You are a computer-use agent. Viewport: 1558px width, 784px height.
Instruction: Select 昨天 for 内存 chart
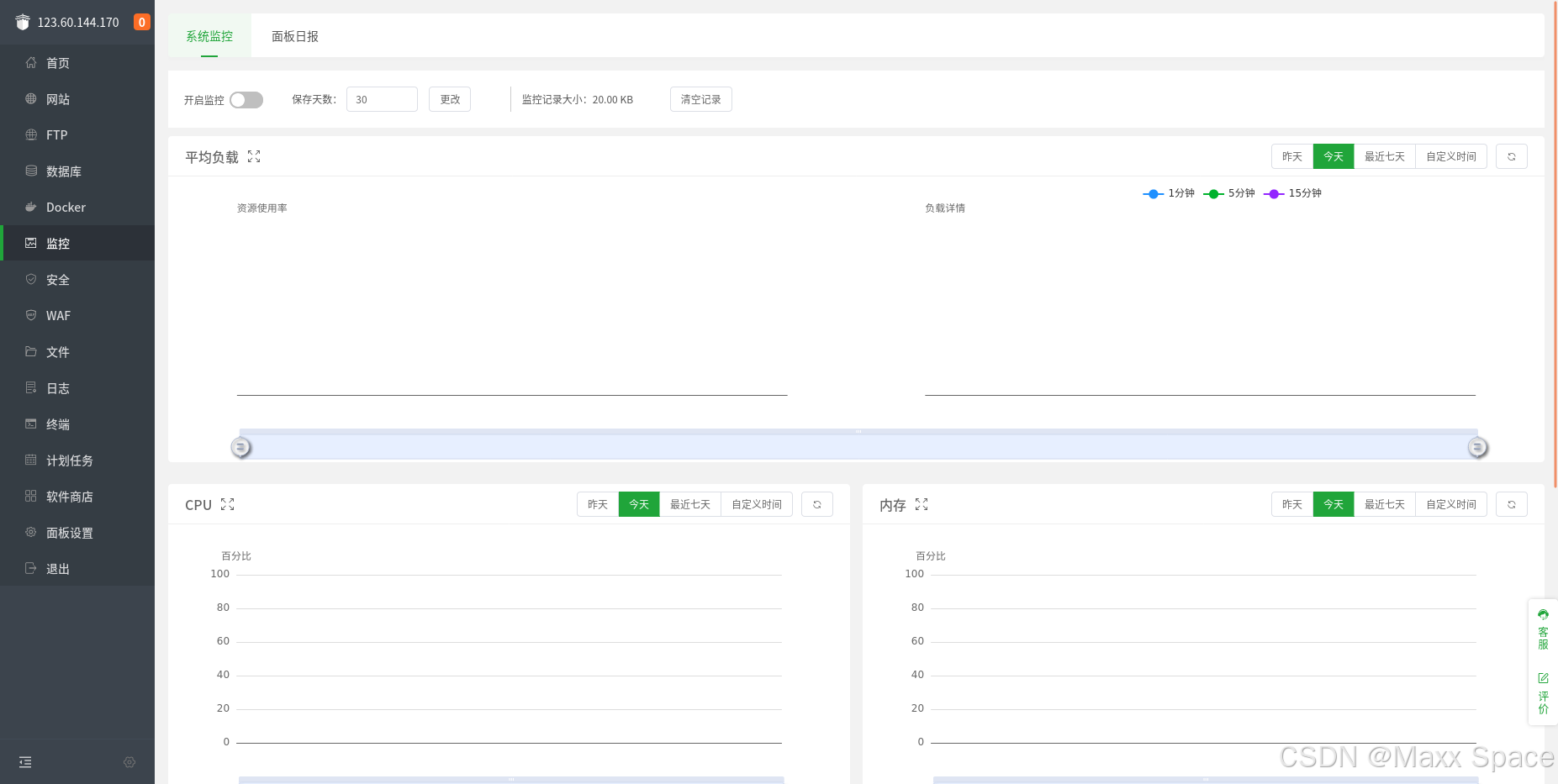[x=1292, y=504]
